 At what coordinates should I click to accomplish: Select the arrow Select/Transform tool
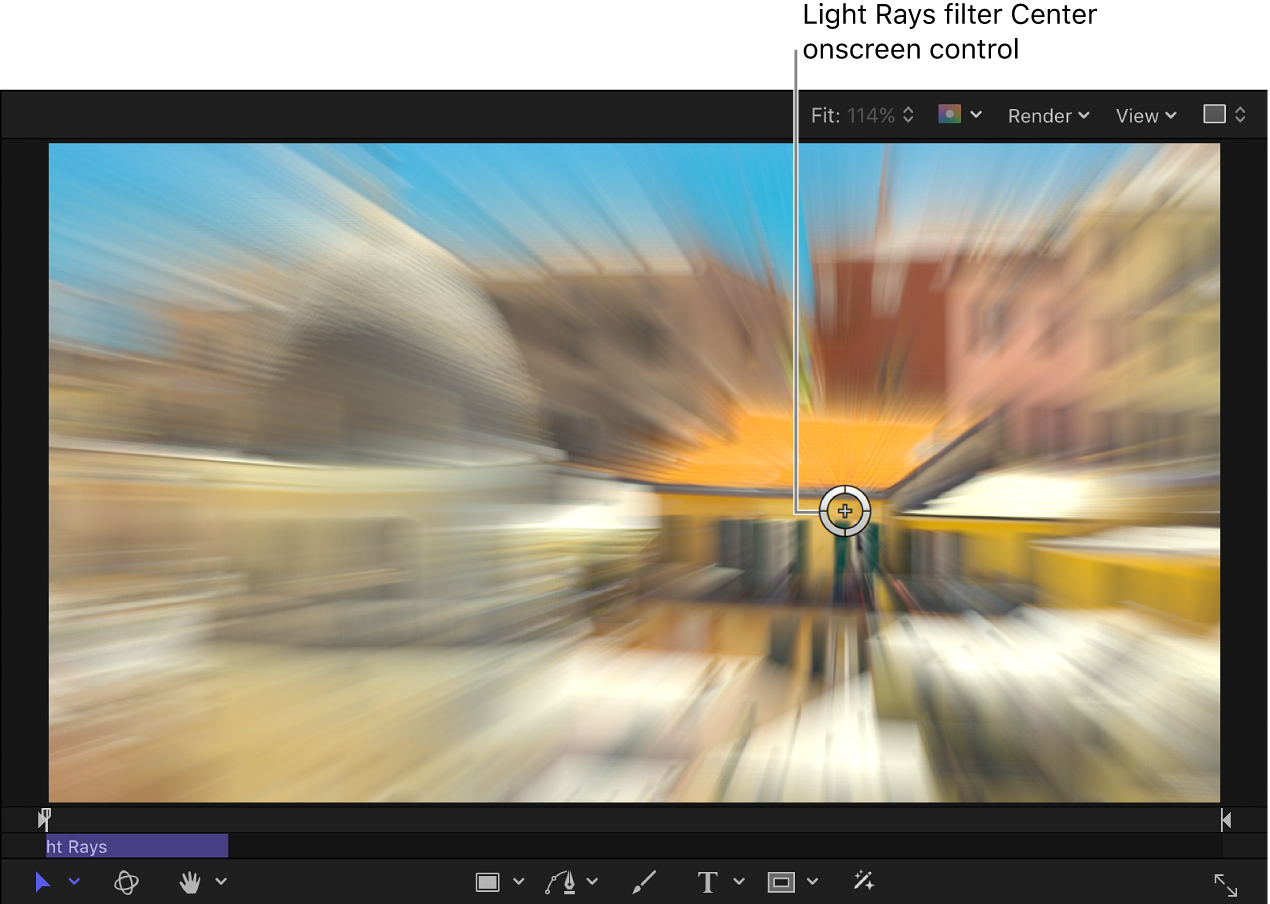42,882
